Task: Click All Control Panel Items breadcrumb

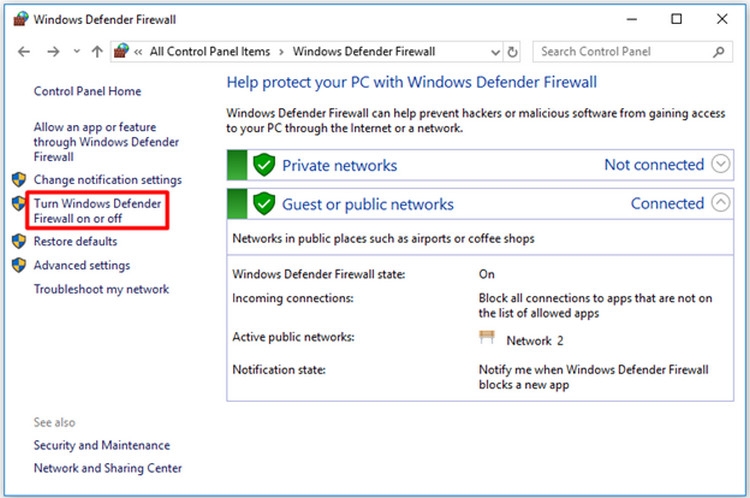Action: click(x=210, y=52)
